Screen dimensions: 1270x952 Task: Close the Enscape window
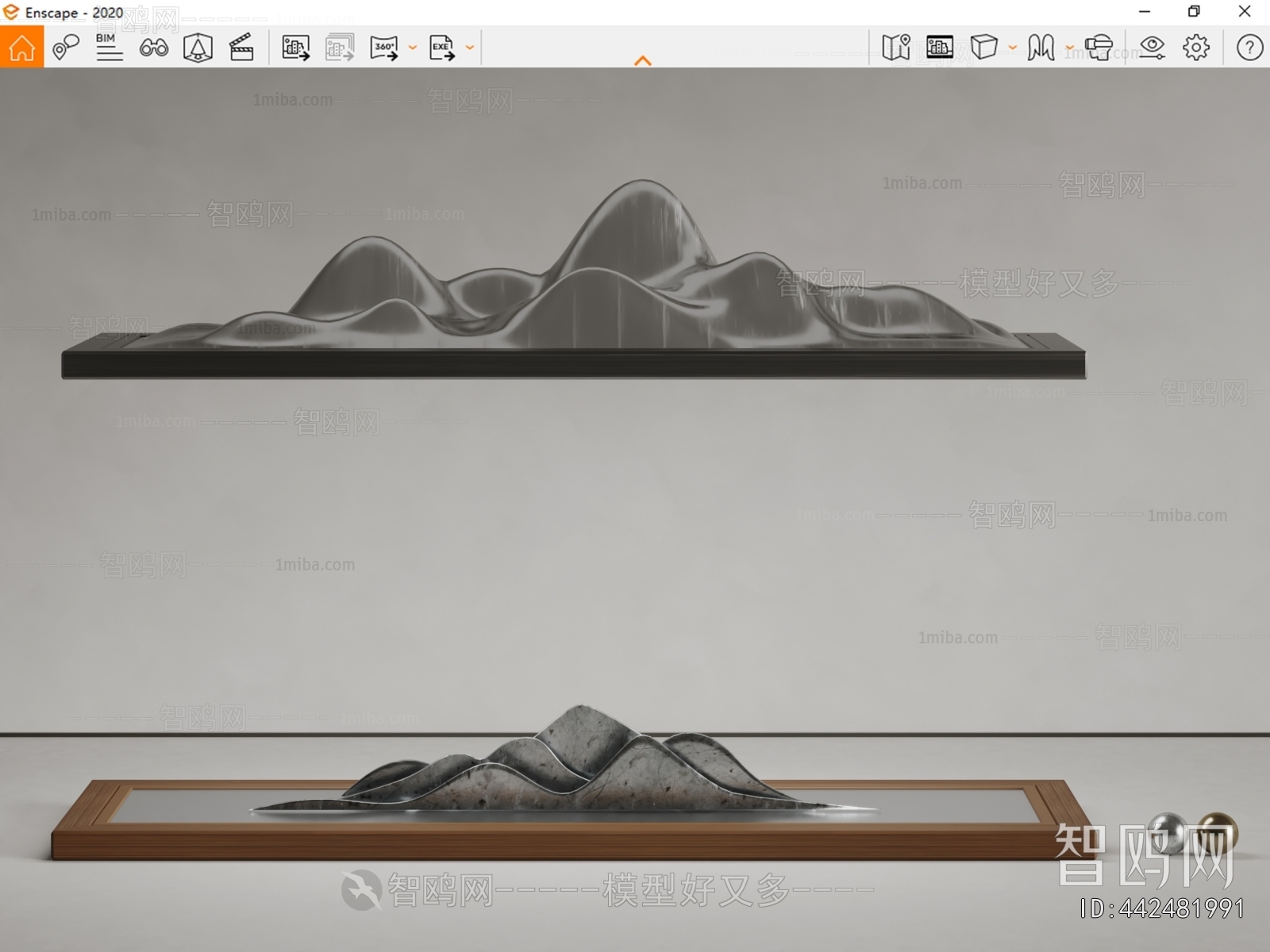(x=1245, y=12)
